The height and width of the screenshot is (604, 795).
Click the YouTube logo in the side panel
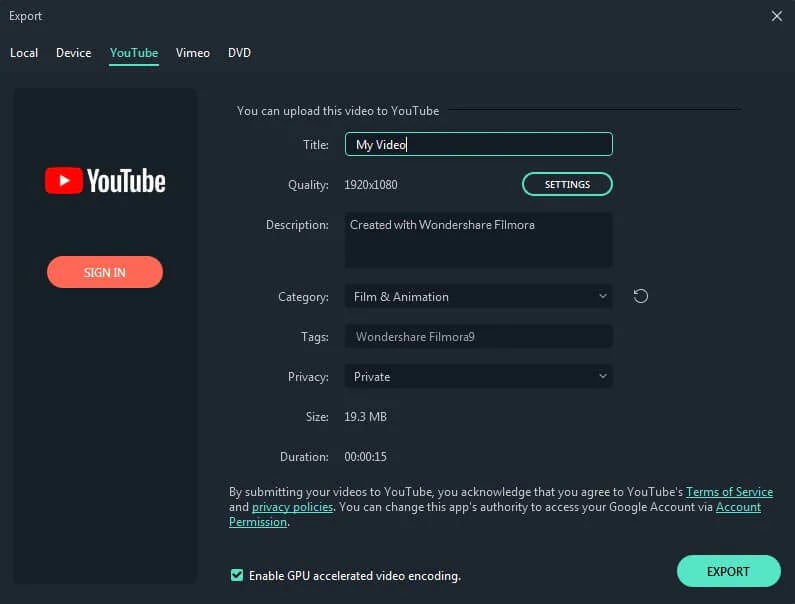pyautogui.click(x=105, y=181)
